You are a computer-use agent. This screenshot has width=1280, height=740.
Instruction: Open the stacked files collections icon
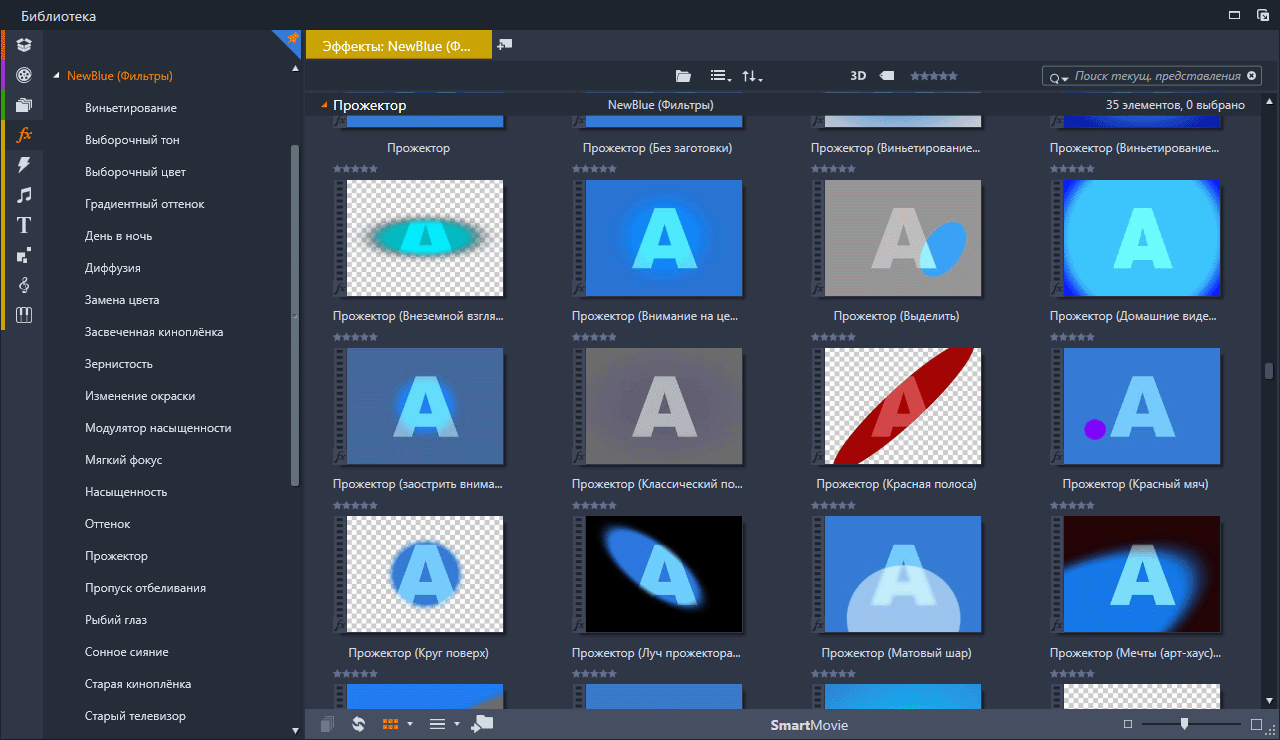pos(25,104)
